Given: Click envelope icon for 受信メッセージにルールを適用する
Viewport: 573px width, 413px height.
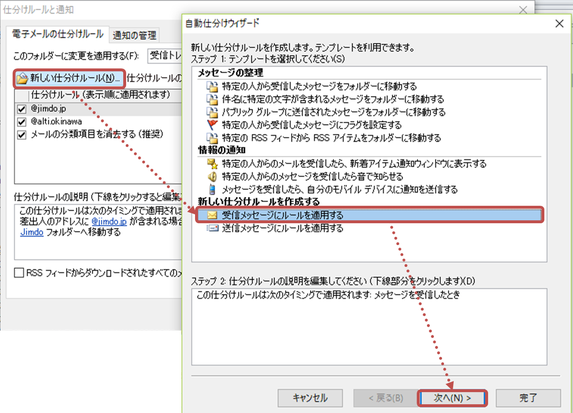Looking at the screenshot, I should point(212,215).
